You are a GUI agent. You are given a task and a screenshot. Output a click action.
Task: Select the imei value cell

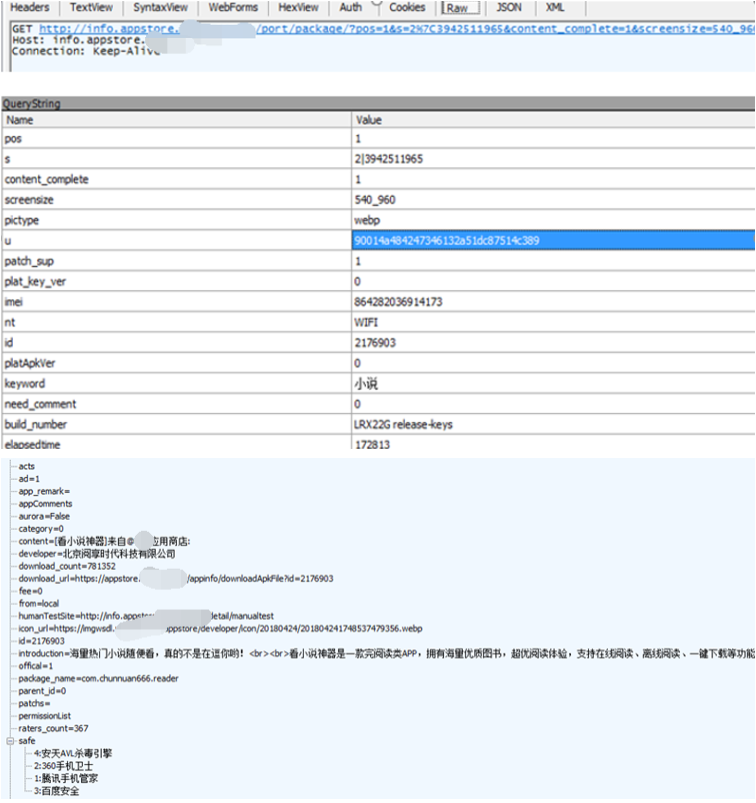pyautogui.click(x=553, y=302)
